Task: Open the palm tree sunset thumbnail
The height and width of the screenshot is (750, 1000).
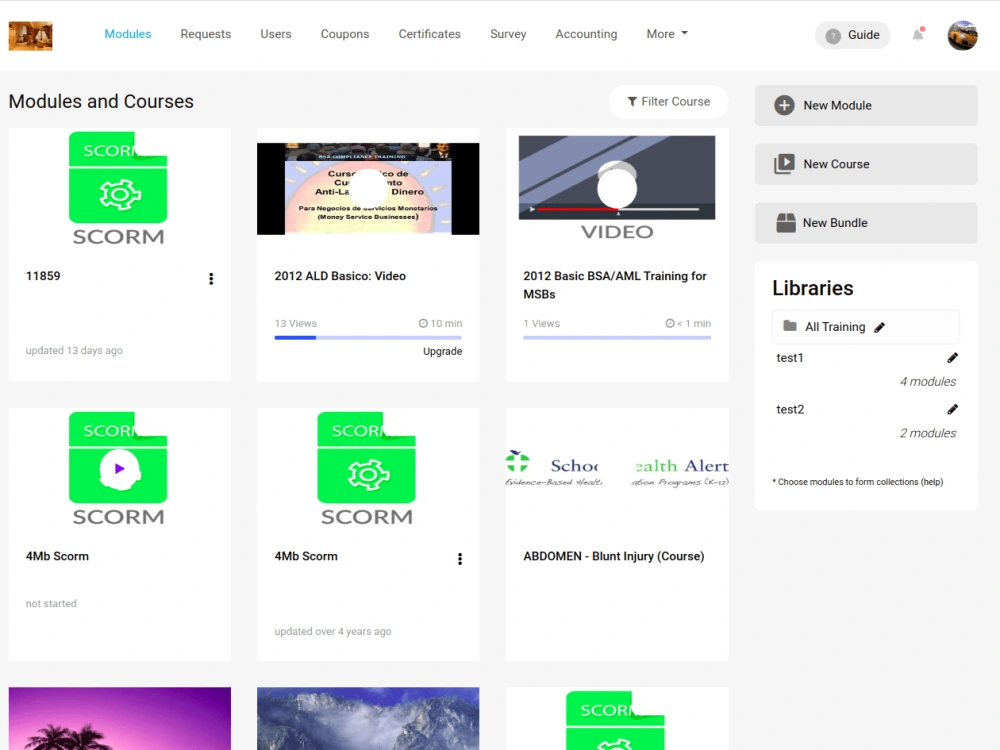Action: [120, 718]
